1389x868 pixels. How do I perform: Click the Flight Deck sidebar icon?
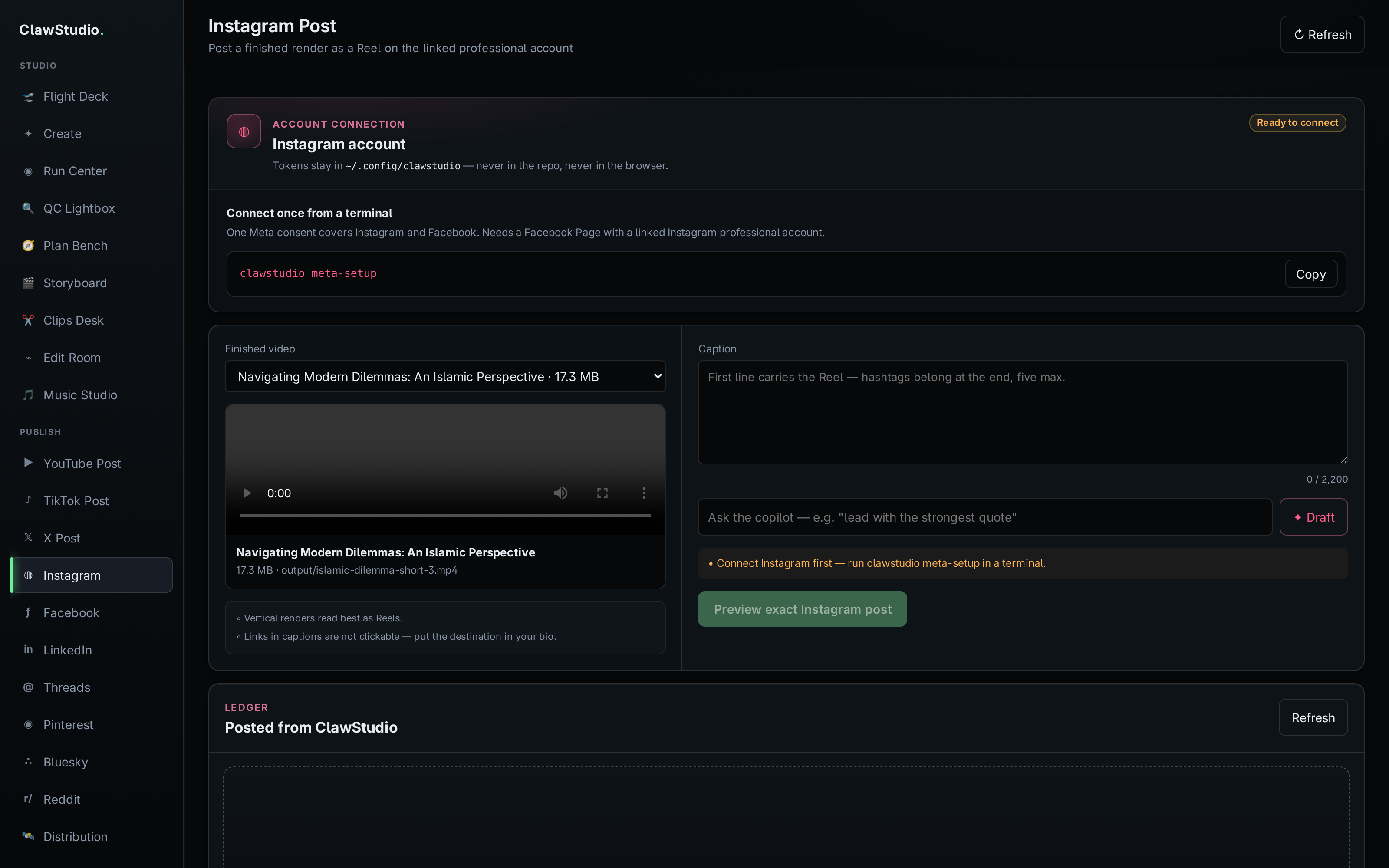[28, 96]
